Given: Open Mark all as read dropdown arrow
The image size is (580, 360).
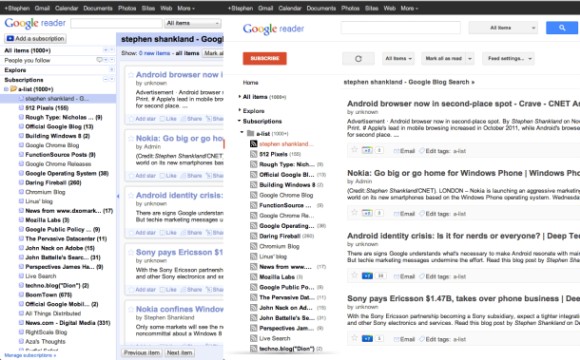Looking at the screenshot, I should click(470, 58).
